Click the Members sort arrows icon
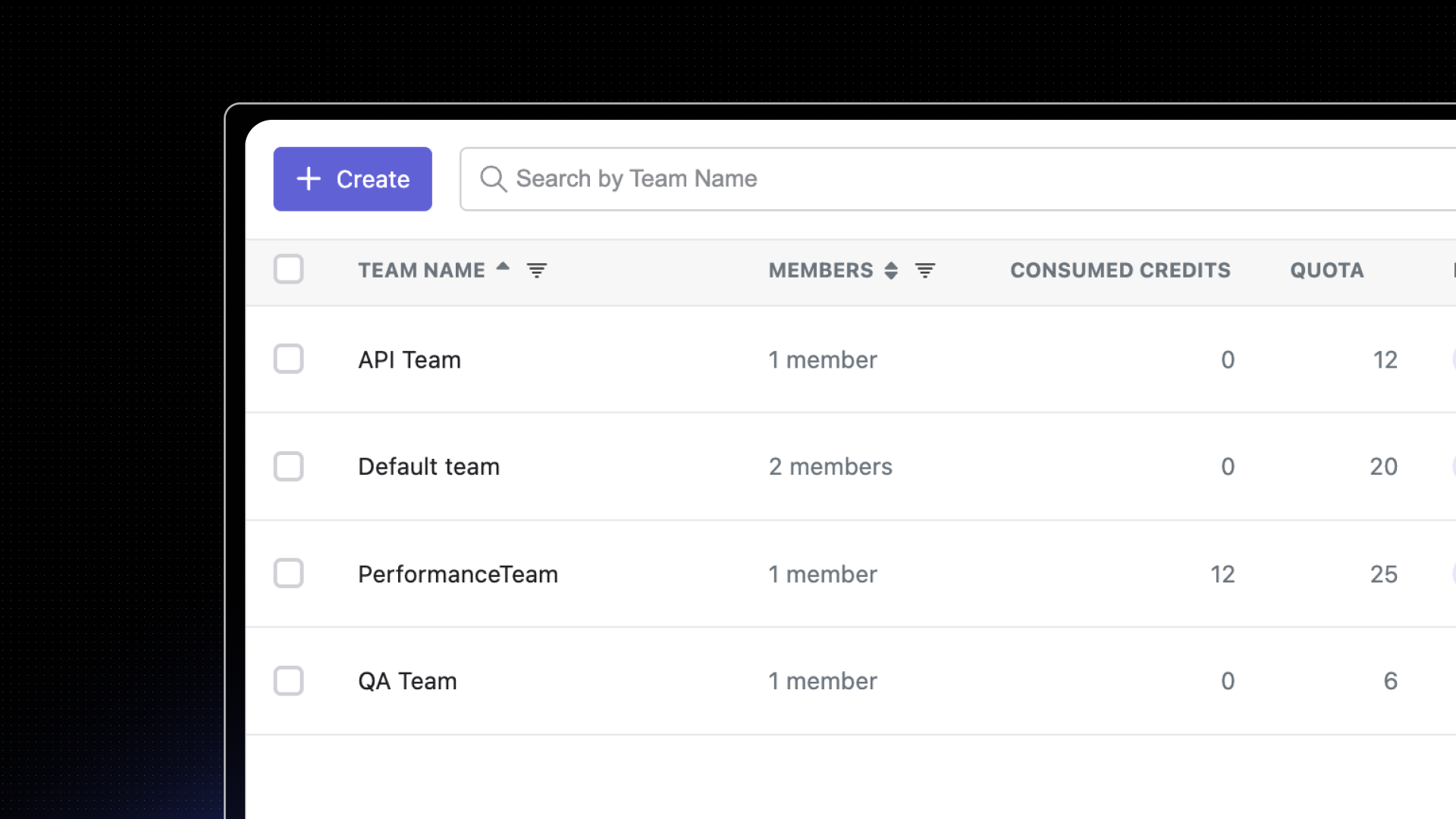This screenshot has width=1456, height=819. [x=891, y=271]
